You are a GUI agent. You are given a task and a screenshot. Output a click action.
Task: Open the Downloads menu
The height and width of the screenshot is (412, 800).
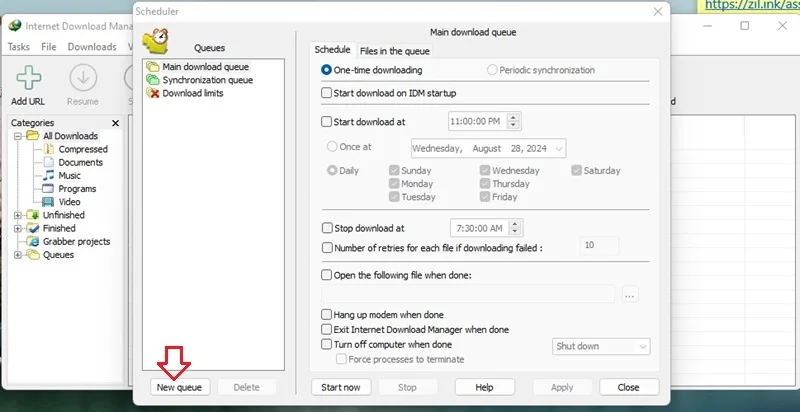(x=92, y=46)
